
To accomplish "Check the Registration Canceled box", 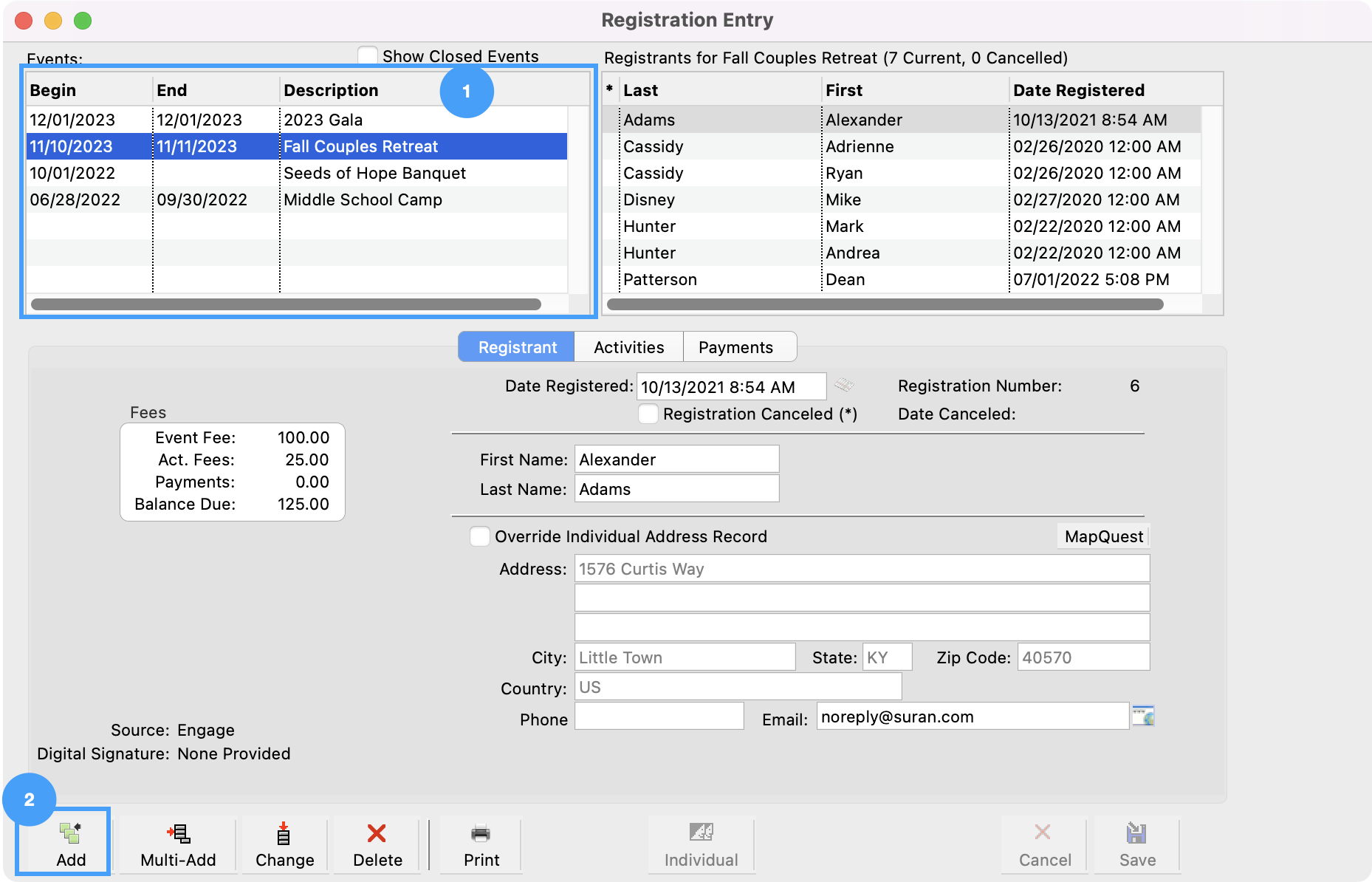I will coord(648,414).
